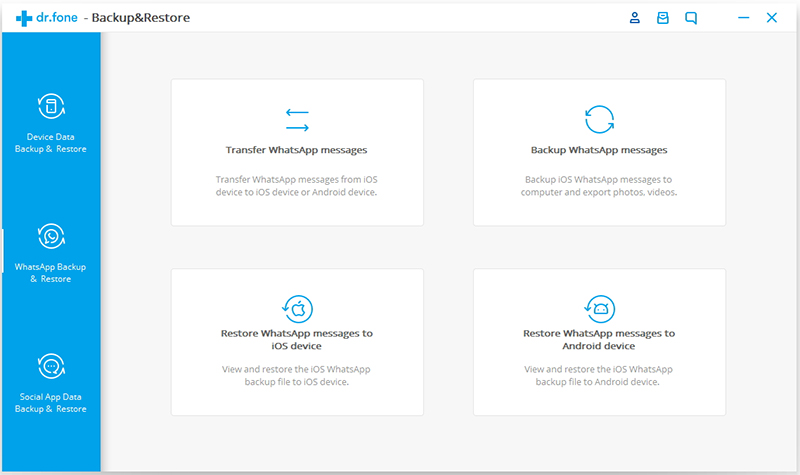Click 'Device Data Backup & Restore' sidebar label
This screenshot has width=800, height=475.
pos(51,143)
